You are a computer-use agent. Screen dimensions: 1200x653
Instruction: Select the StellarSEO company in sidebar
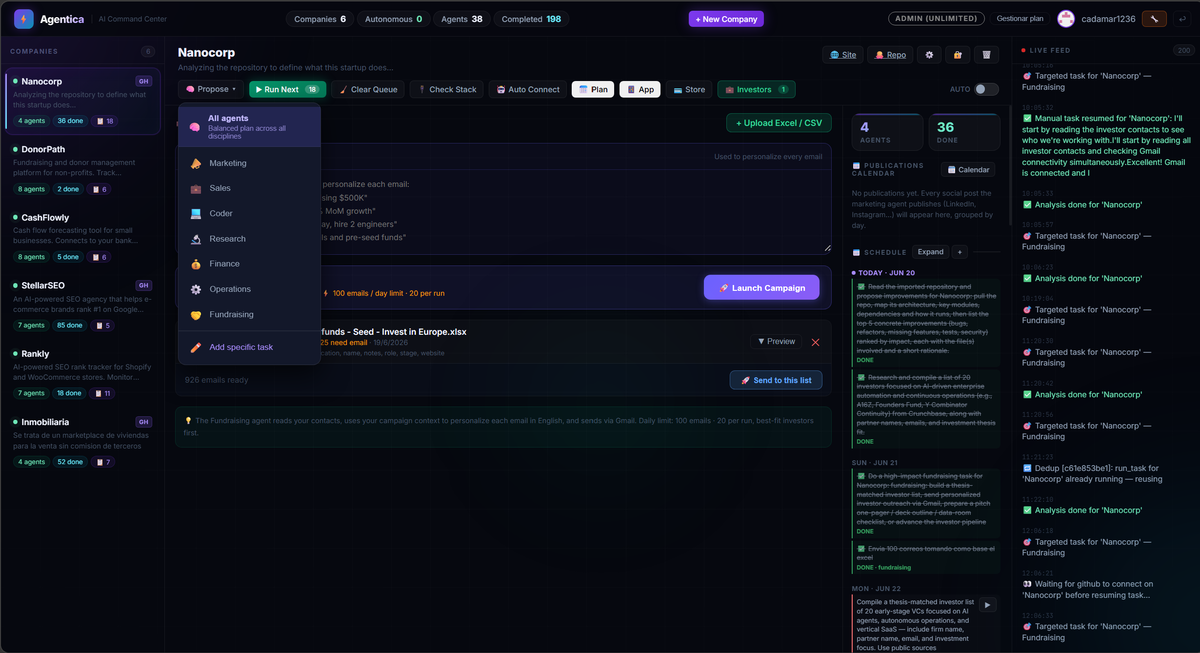(x=82, y=308)
